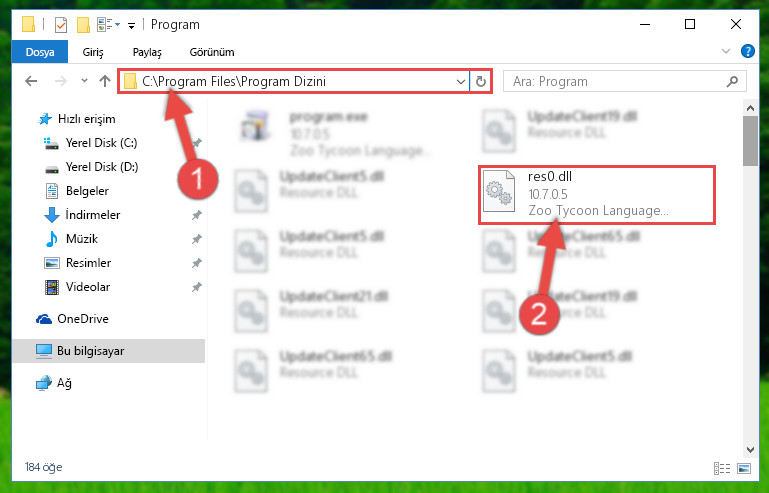Switch to details list view icon

[x=721, y=468]
